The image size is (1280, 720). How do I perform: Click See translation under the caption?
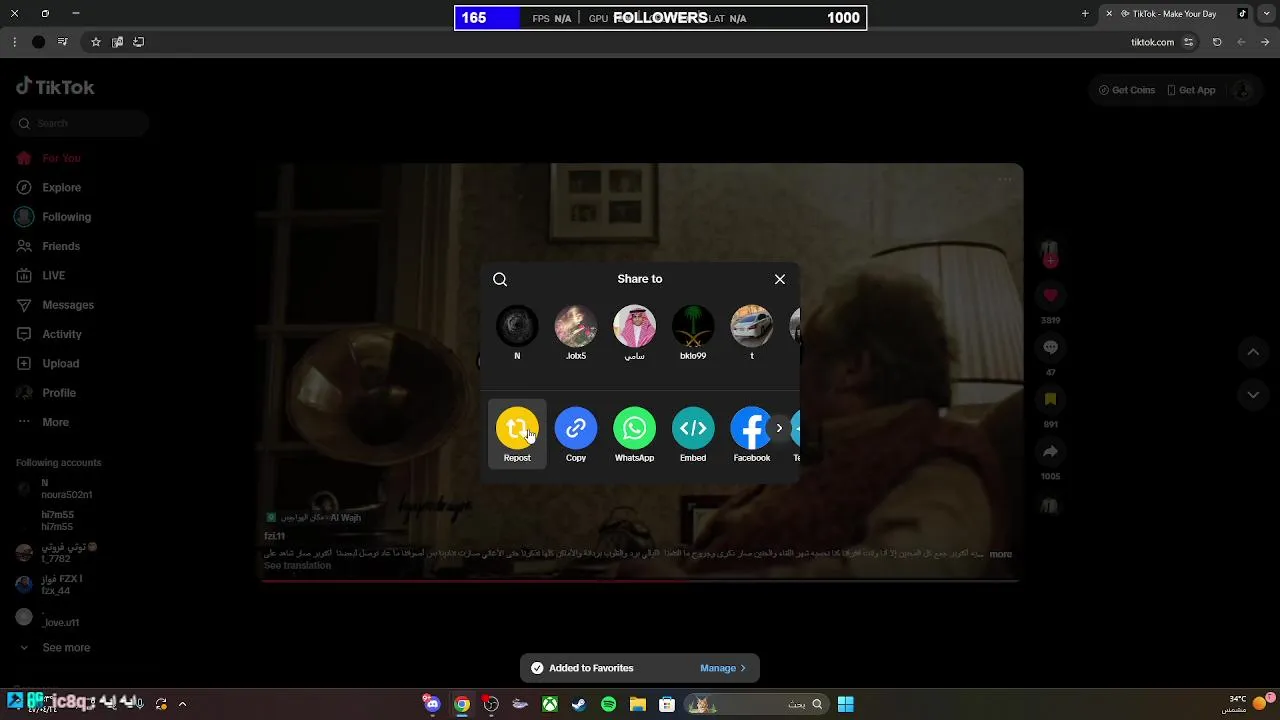297,566
